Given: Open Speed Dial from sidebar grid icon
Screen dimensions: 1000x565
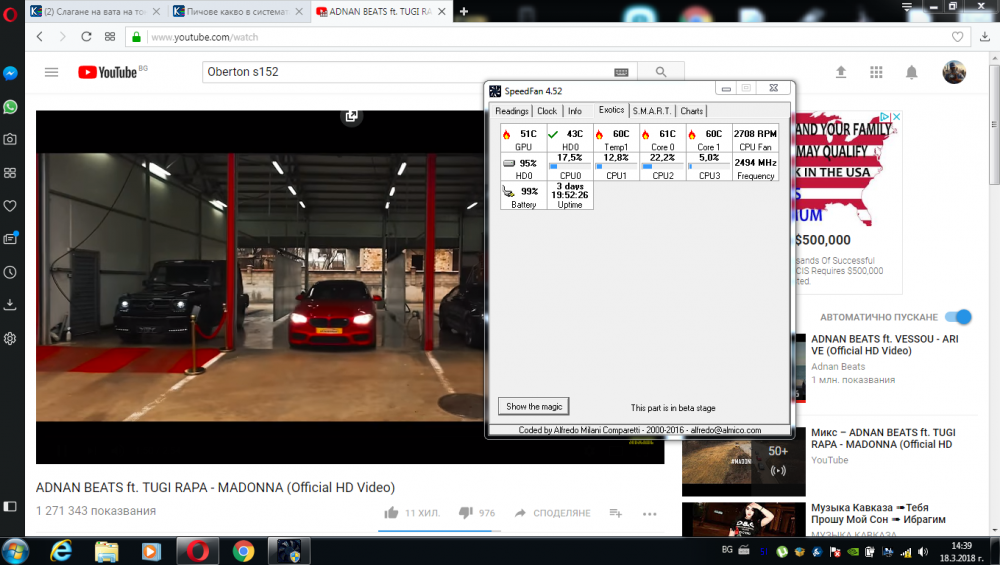Looking at the screenshot, I should click(x=10, y=173).
